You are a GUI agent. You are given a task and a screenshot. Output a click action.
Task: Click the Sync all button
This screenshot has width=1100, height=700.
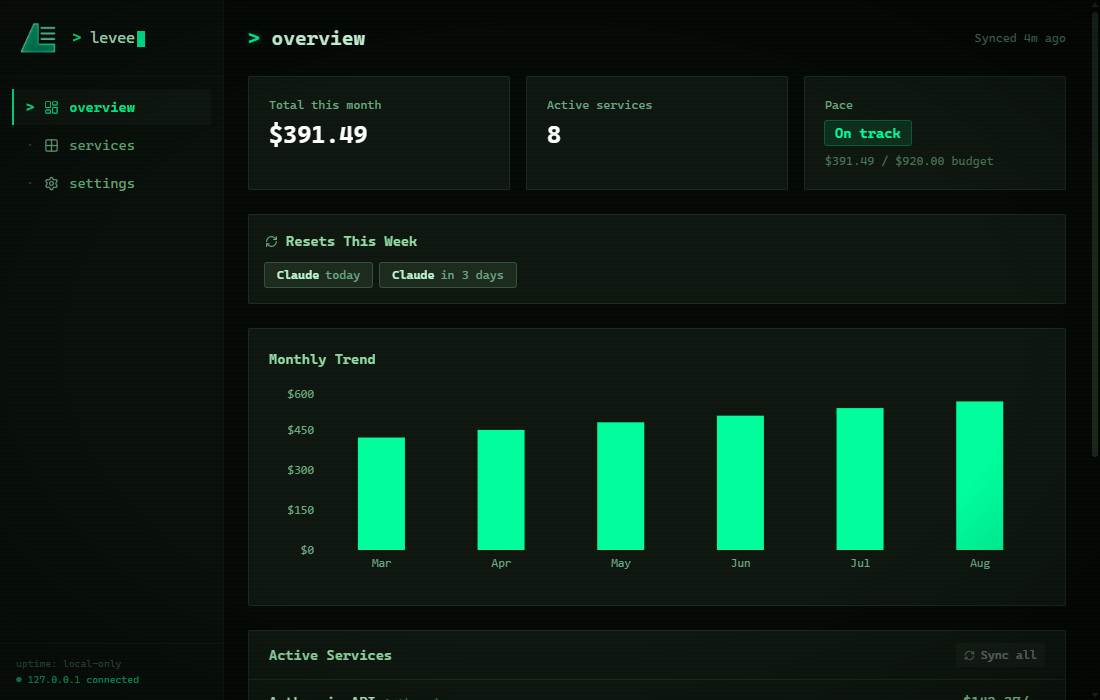(x=1000, y=655)
